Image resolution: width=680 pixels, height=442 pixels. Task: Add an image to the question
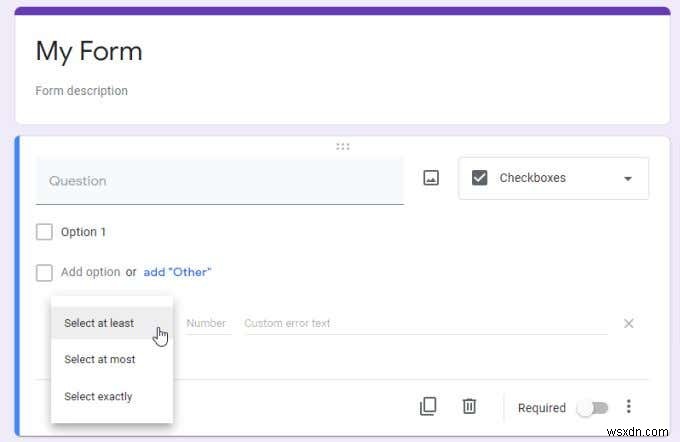431,178
